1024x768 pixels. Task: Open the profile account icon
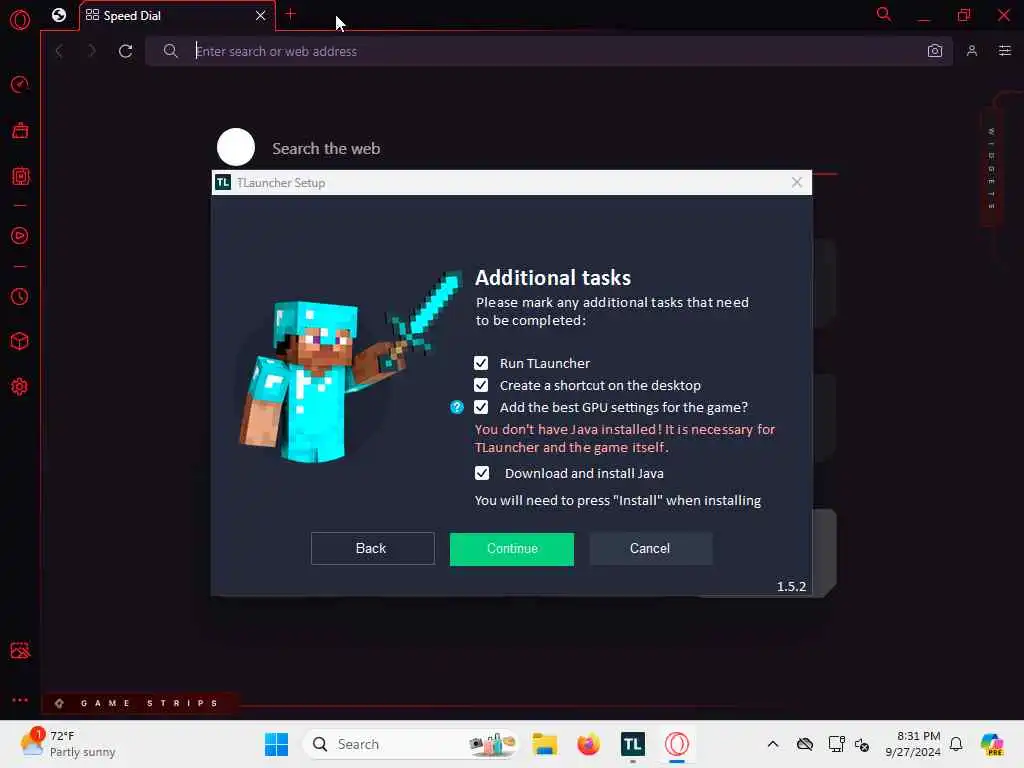(x=972, y=51)
